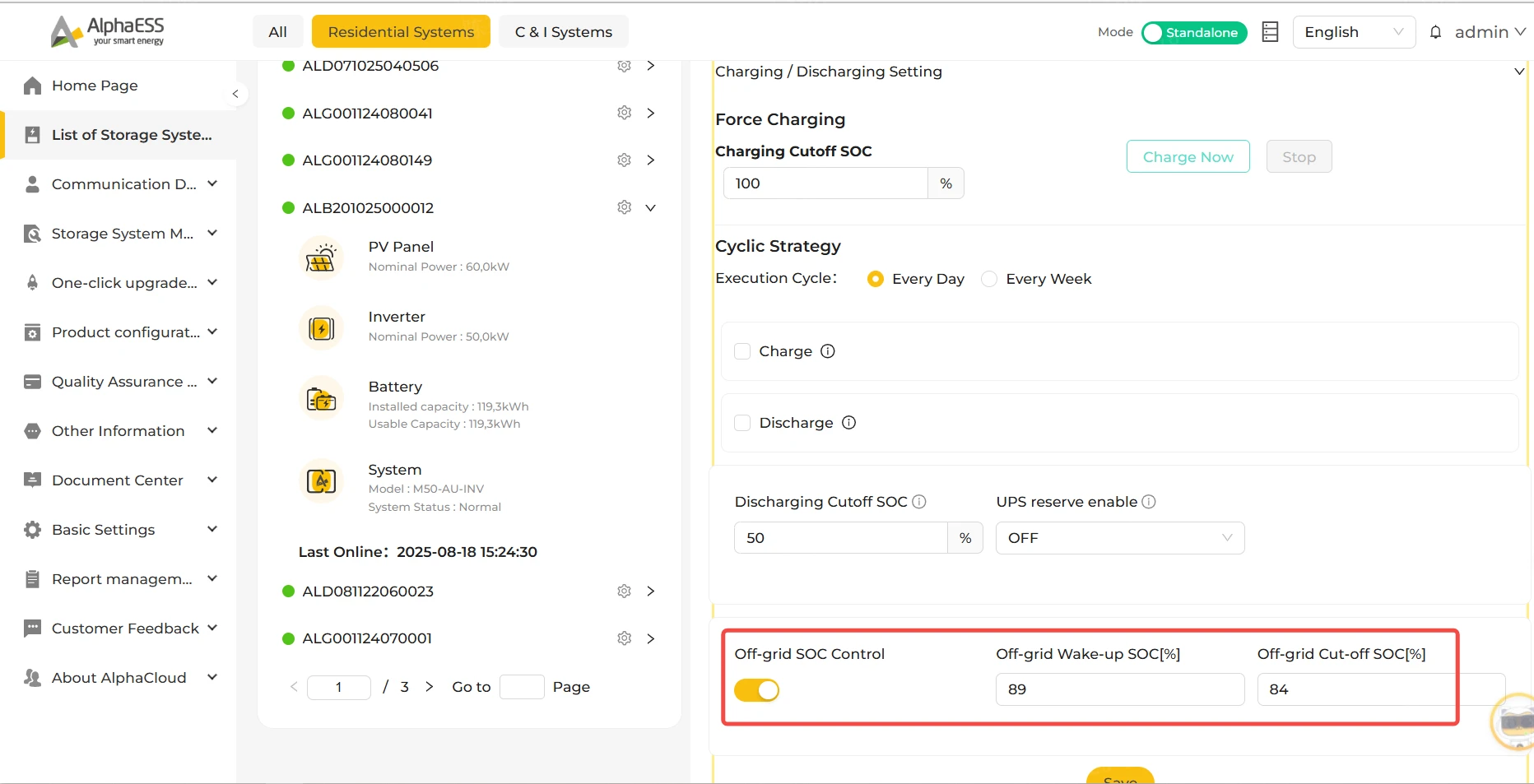Open the English language dropdown

[1354, 32]
